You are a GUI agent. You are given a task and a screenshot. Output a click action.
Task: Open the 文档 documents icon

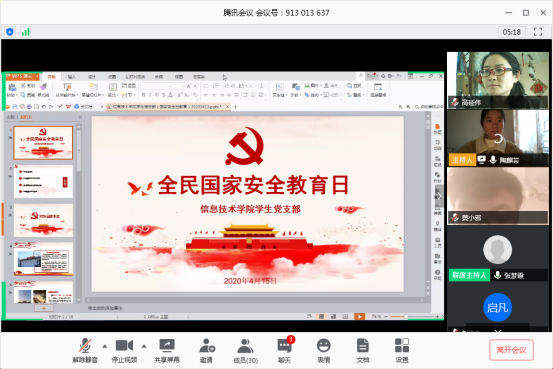(x=363, y=350)
